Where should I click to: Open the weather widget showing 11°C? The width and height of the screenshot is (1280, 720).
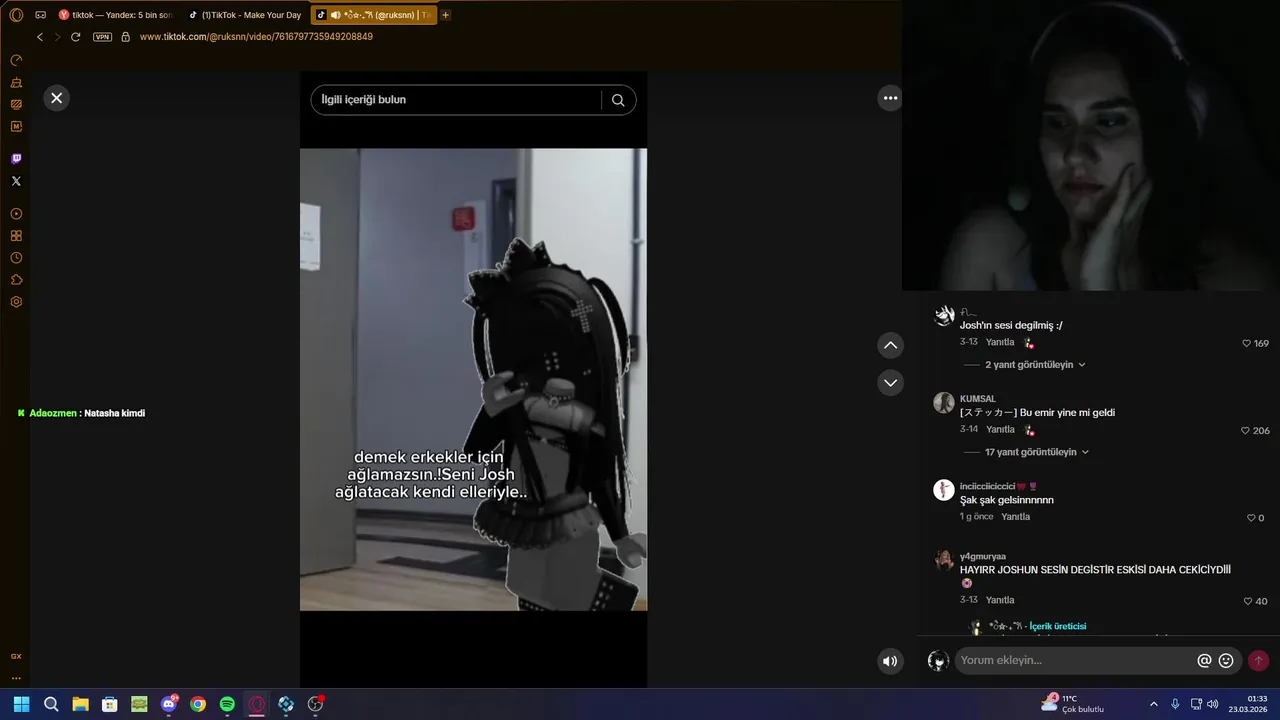[x=1072, y=704]
